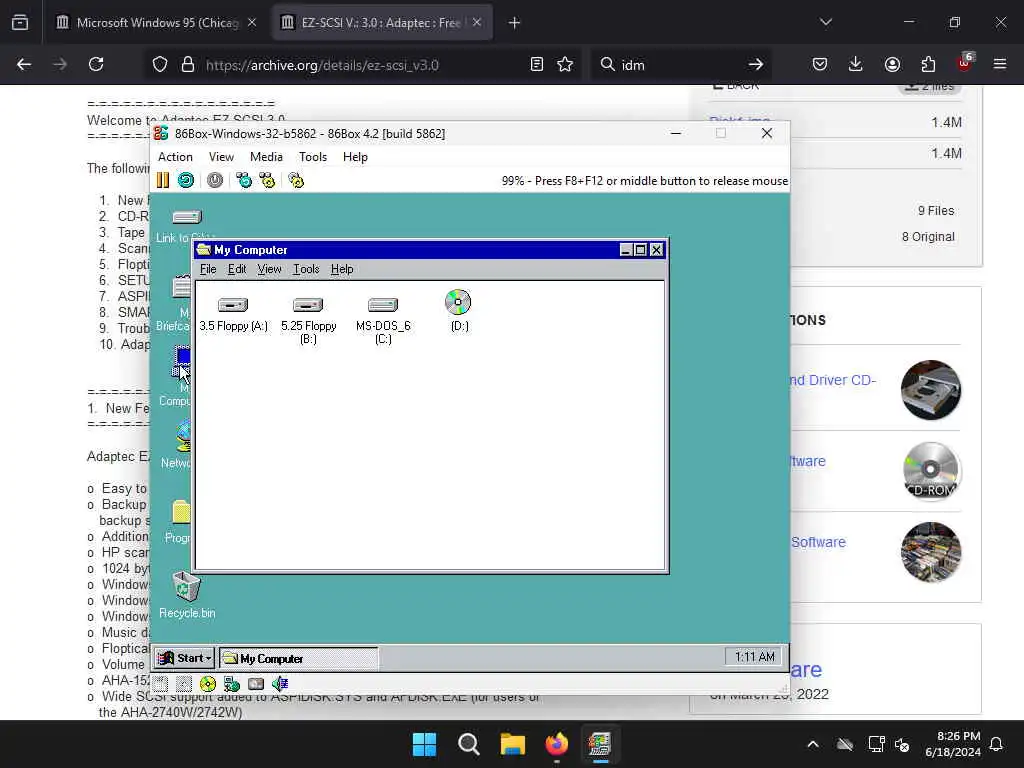Expand the list all tabs dropdown
The image size is (1024, 768).
coord(825,22)
